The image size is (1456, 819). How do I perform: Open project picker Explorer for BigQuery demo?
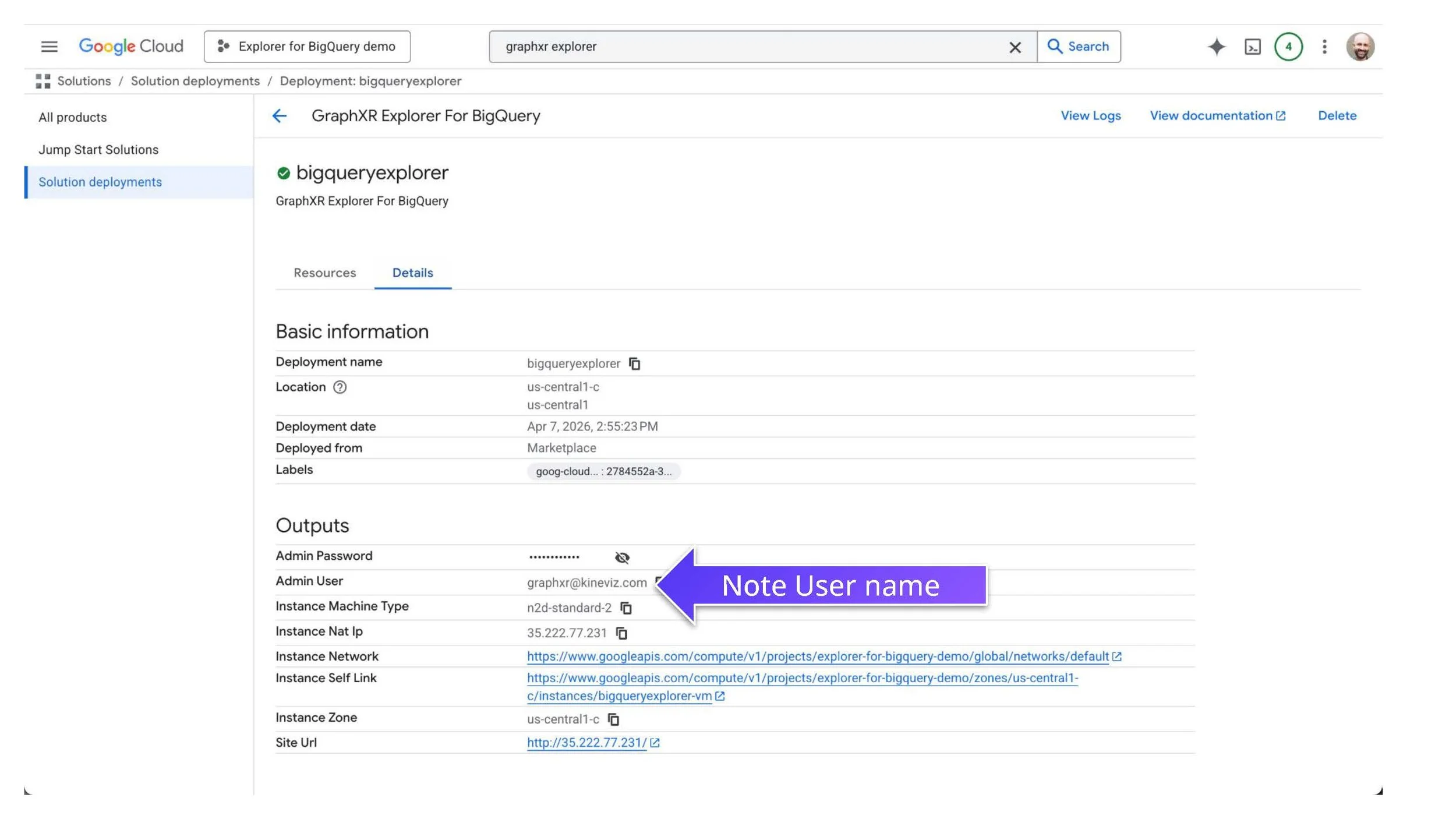click(307, 47)
